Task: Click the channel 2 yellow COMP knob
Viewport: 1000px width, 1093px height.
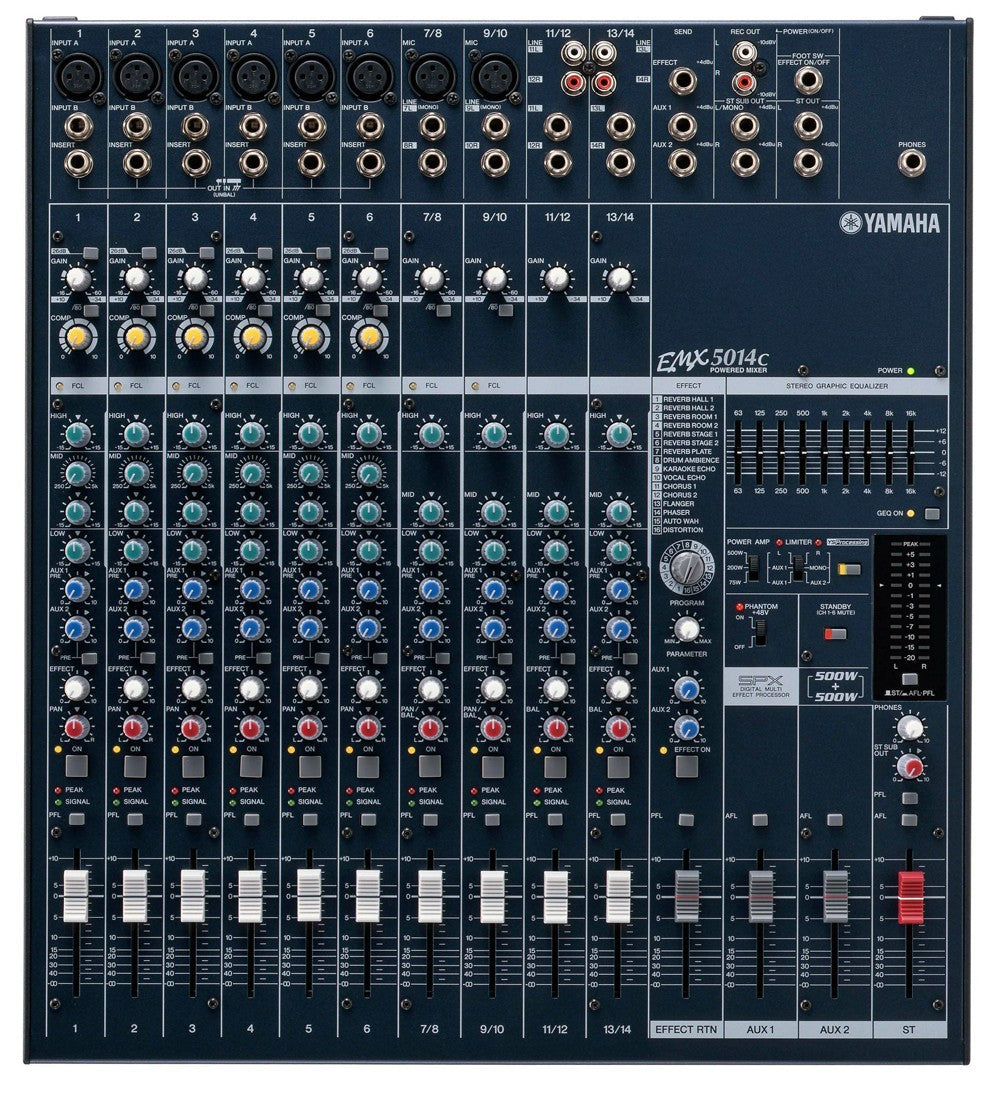Action: [136, 338]
